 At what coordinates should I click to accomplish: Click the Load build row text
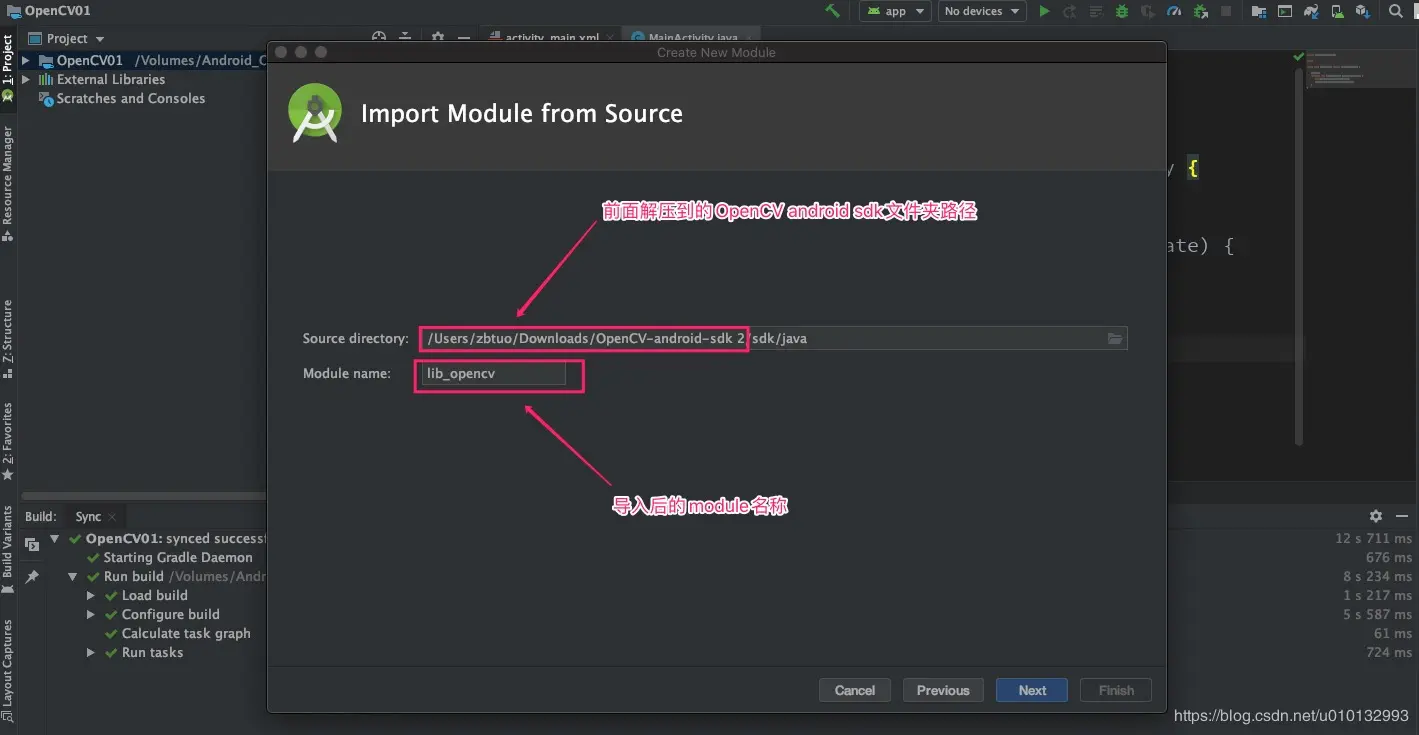154,596
